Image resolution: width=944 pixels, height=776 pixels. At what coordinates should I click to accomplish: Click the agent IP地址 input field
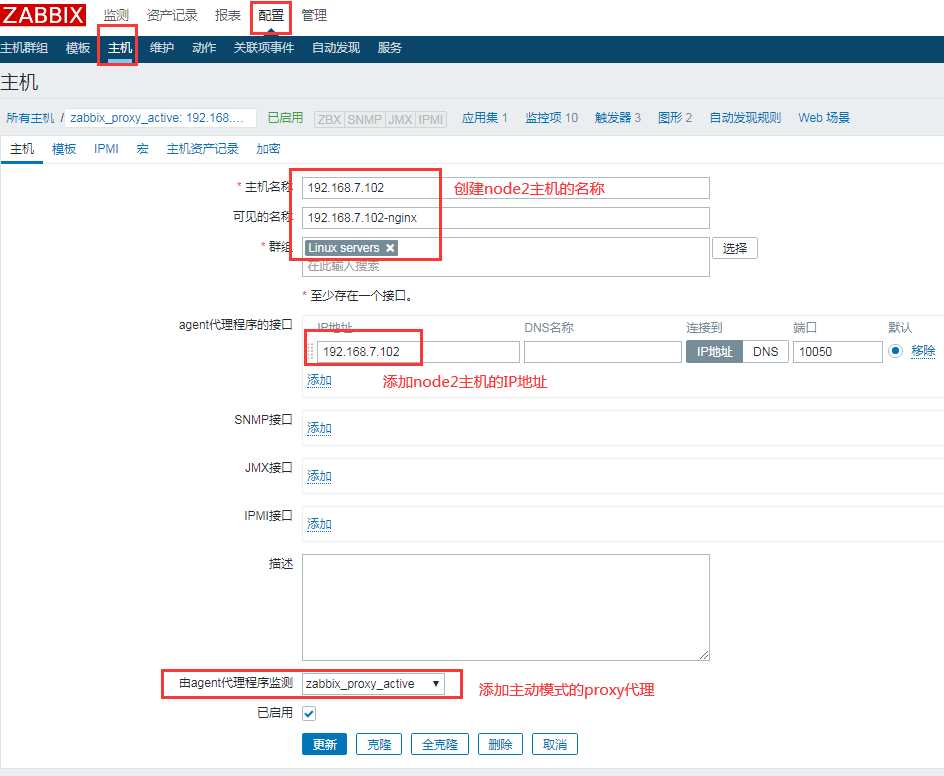418,352
